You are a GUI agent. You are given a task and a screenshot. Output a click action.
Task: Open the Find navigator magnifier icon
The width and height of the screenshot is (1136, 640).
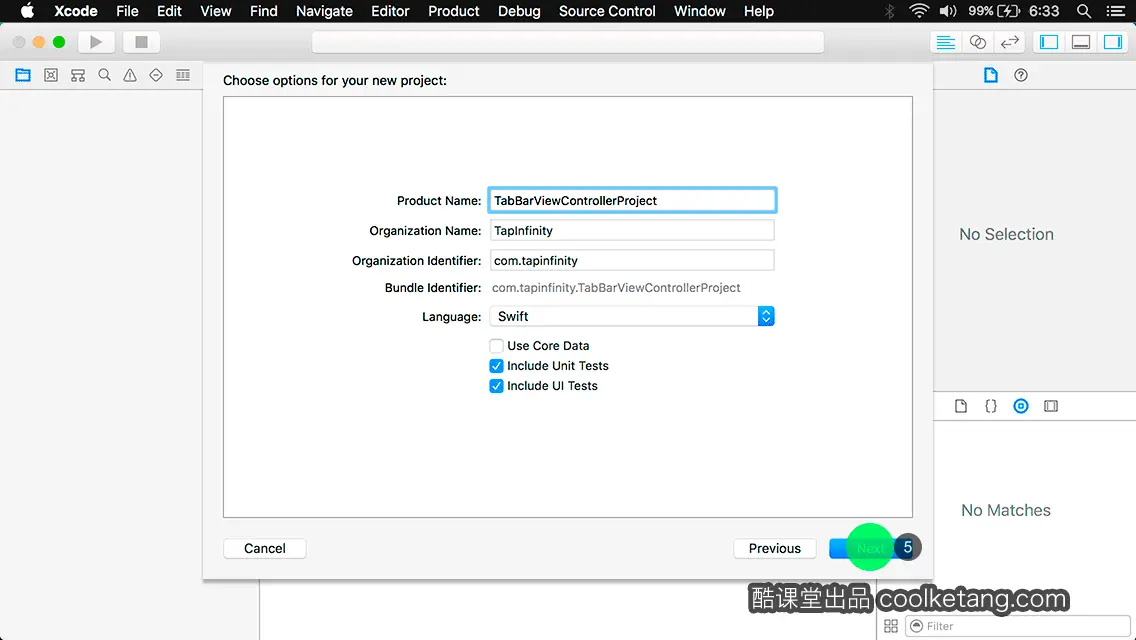pyautogui.click(x=104, y=75)
